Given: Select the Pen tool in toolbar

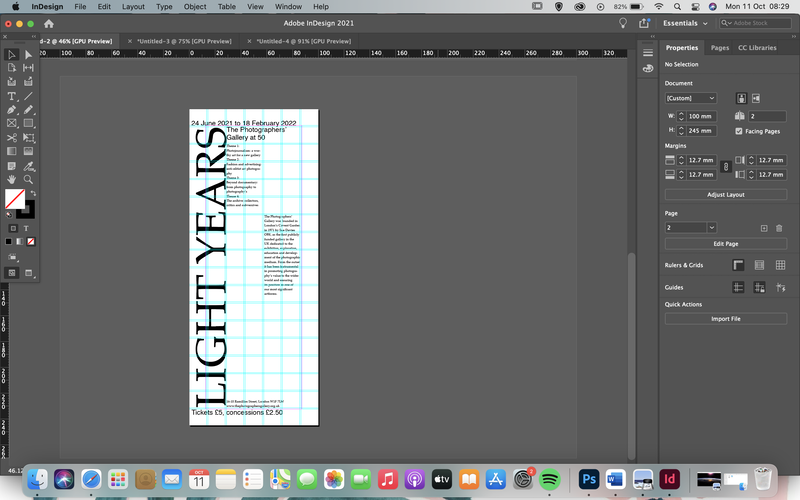Looking at the screenshot, I should (x=11, y=110).
